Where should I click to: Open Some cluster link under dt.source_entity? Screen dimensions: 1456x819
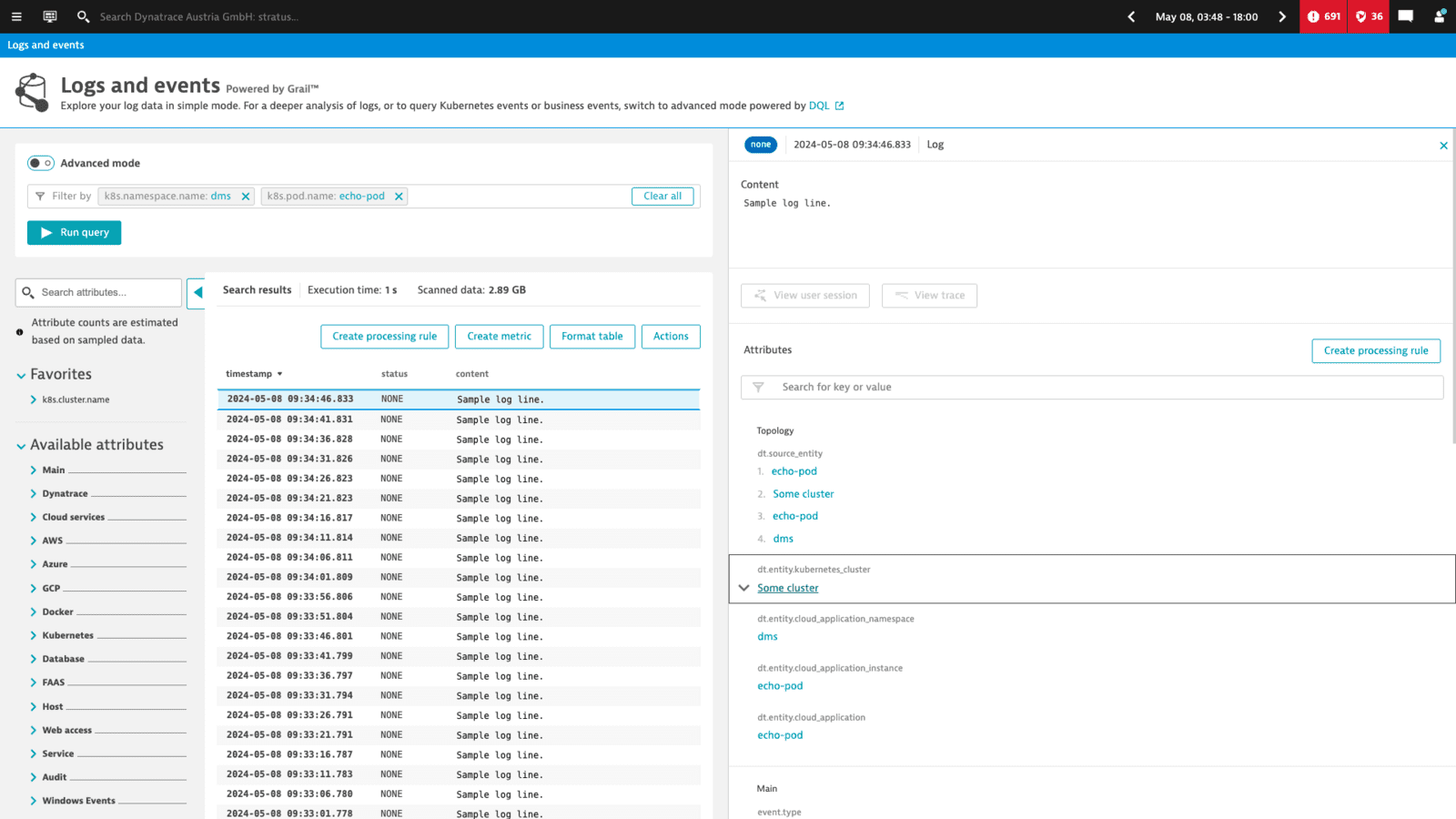click(804, 494)
